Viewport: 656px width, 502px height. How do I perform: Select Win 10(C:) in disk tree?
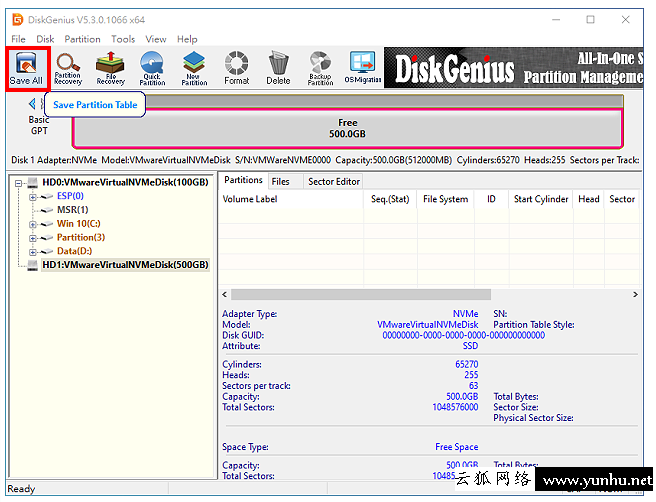coord(79,223)
